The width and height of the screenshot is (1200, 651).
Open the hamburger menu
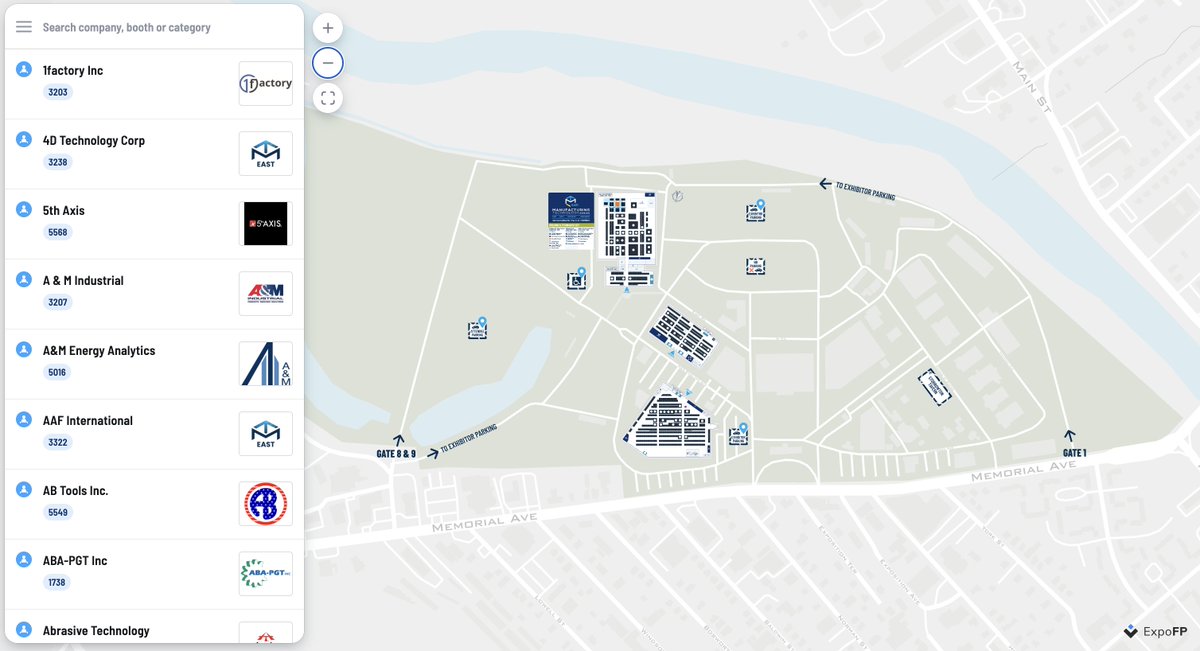[24, 27]
